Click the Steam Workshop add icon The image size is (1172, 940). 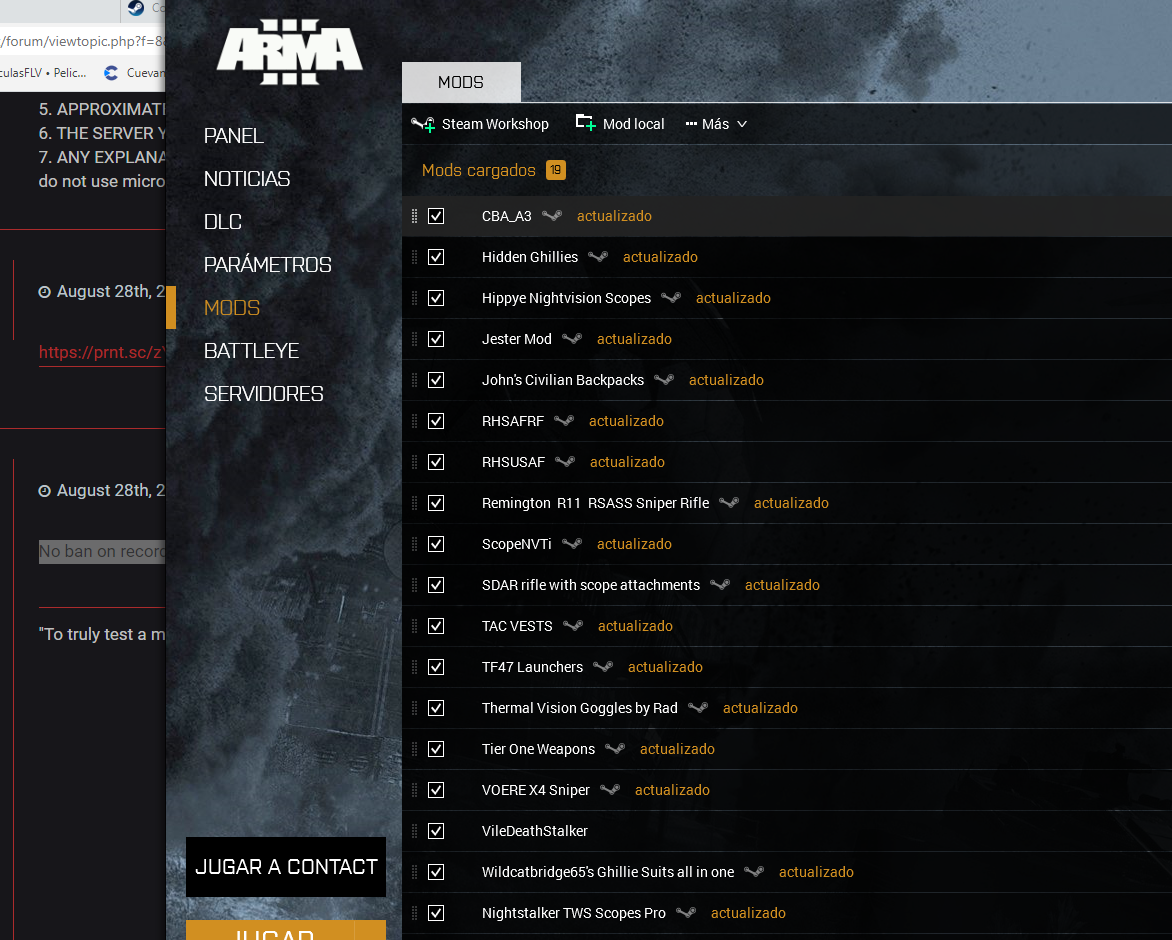(423, 124)
